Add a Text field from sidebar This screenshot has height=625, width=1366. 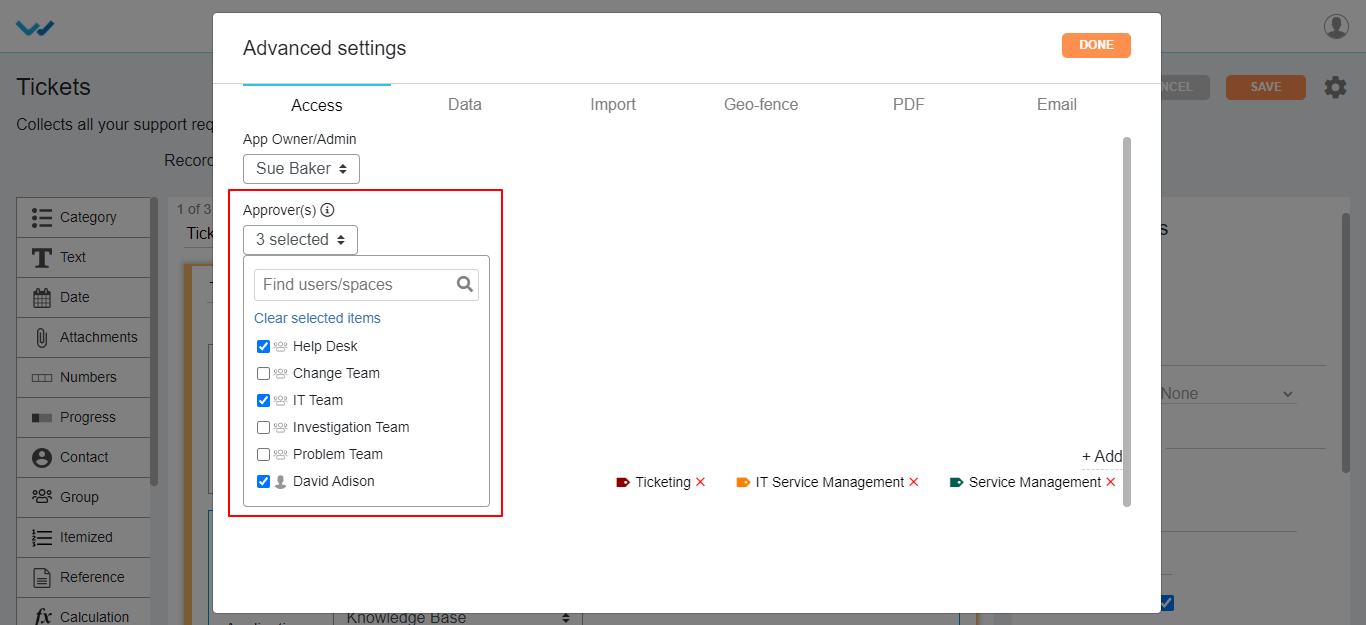[x=83, y=257]
